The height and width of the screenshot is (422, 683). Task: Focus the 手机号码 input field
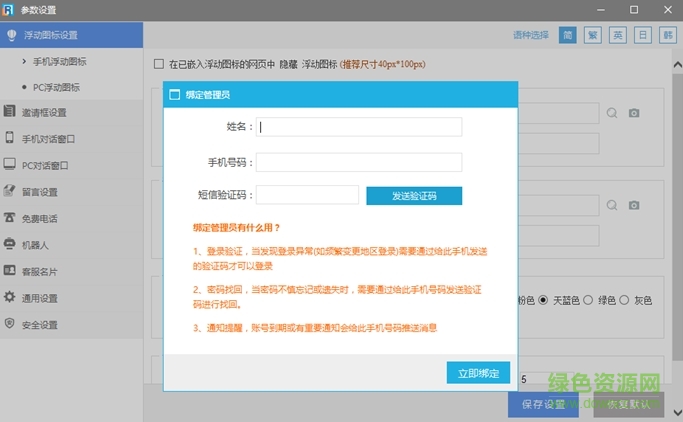[359, 162]
